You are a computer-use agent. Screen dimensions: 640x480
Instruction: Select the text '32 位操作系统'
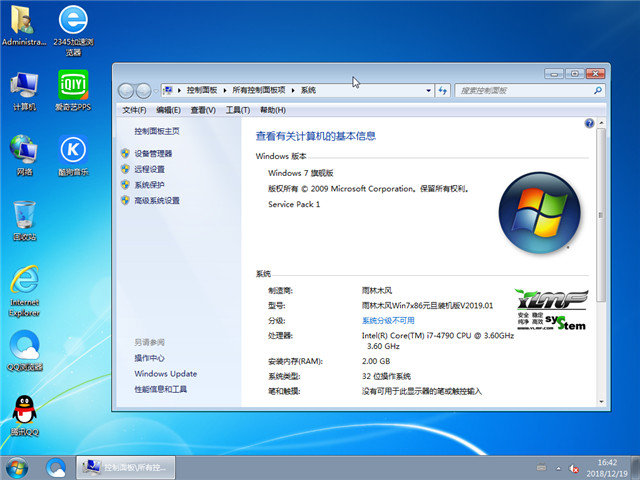click(x=386, y=376)
